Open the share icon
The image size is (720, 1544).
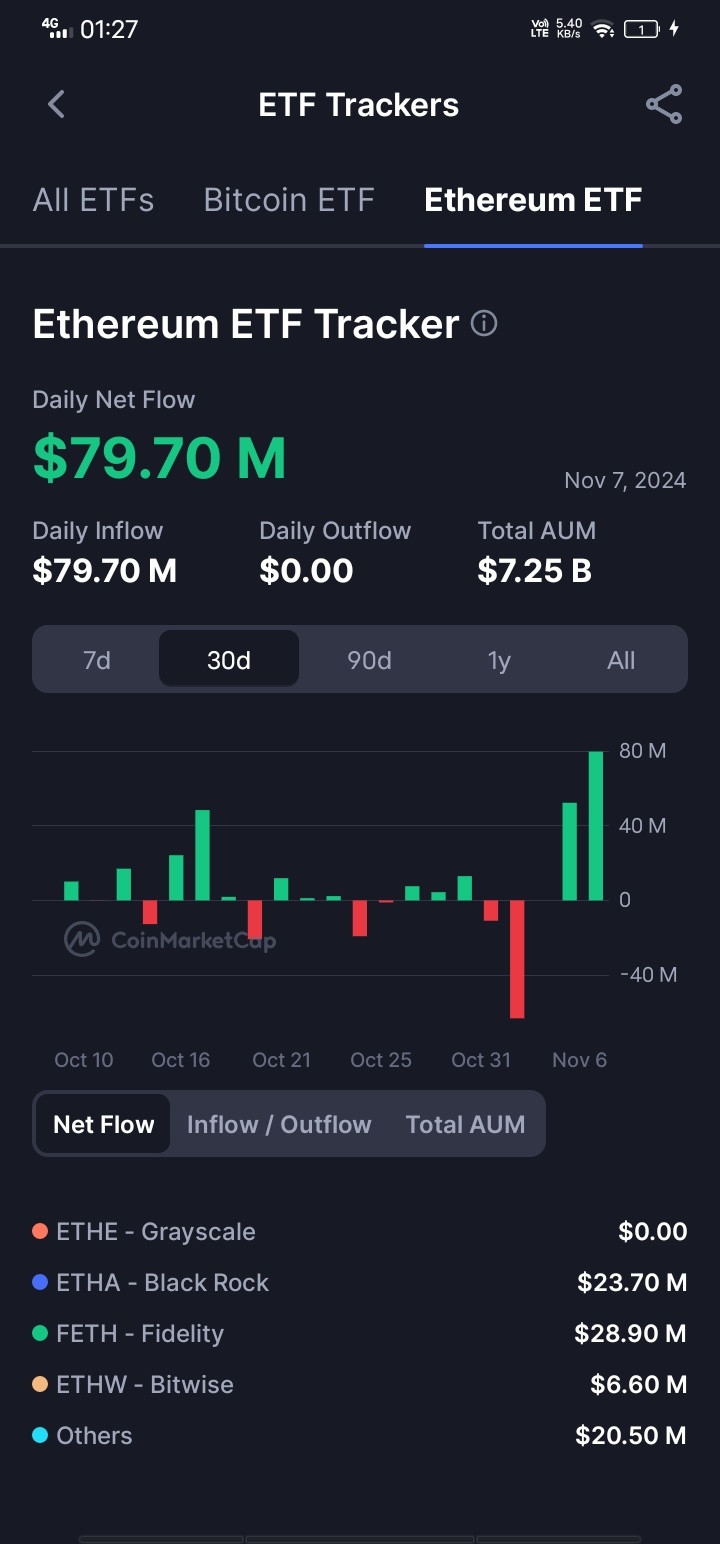tap(664, 104)
